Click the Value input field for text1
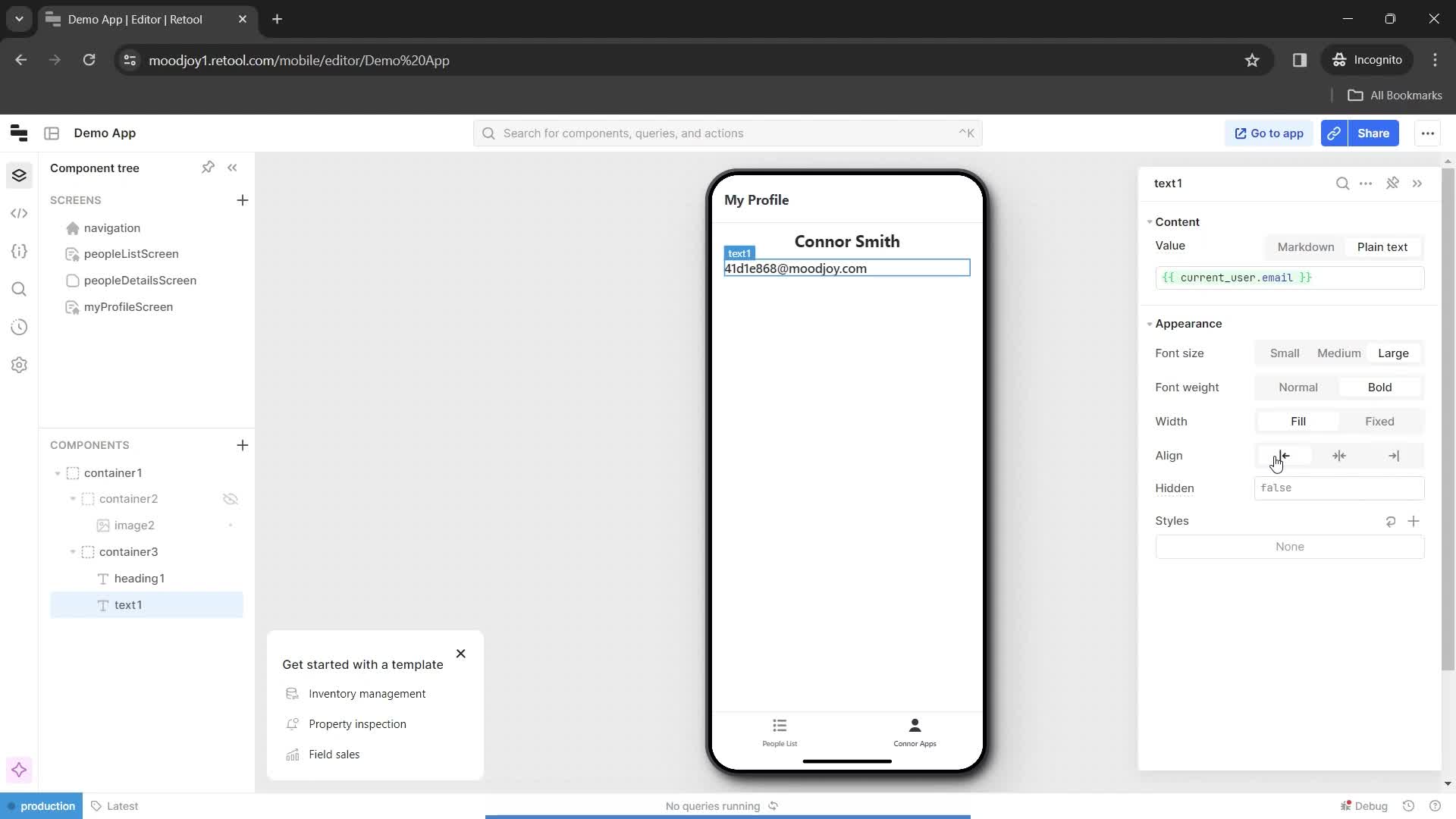 1291,278
